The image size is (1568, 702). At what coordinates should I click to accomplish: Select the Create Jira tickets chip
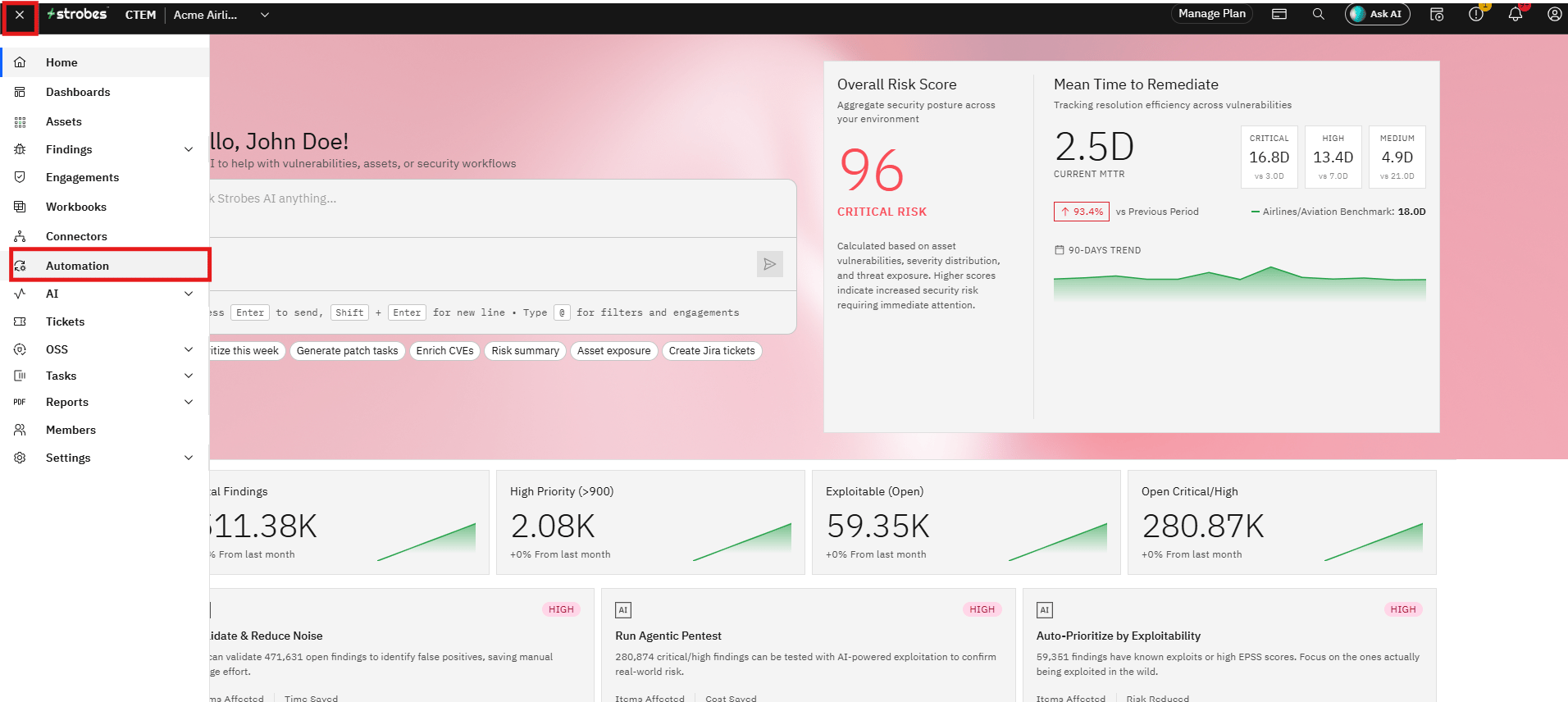(x=712, y=351)
